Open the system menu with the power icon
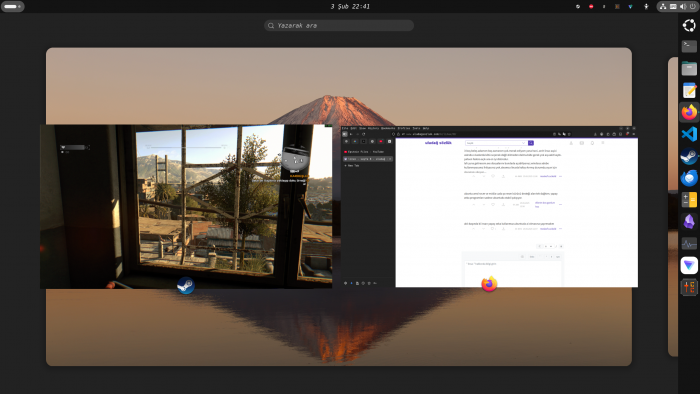This screenshot has height=394, width=700. (677, 6)
